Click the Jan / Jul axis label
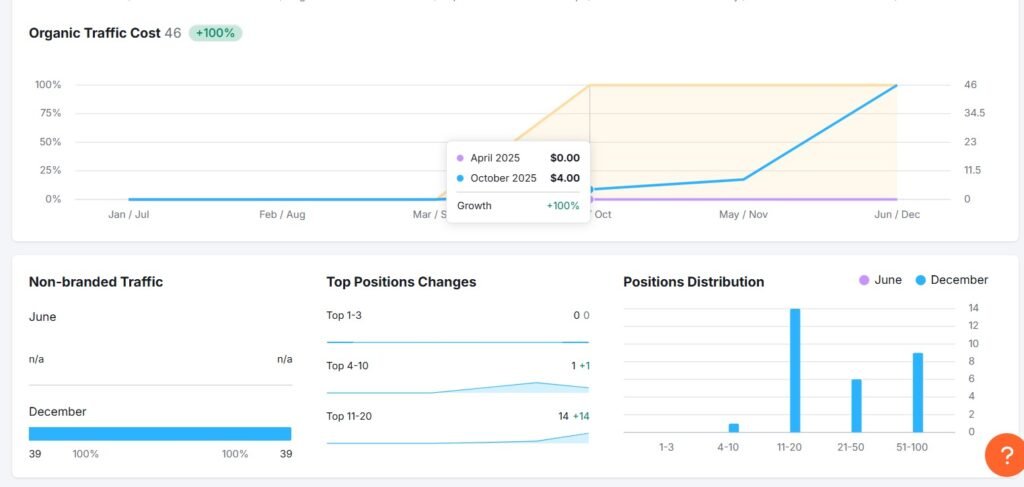 pos(128,214)
